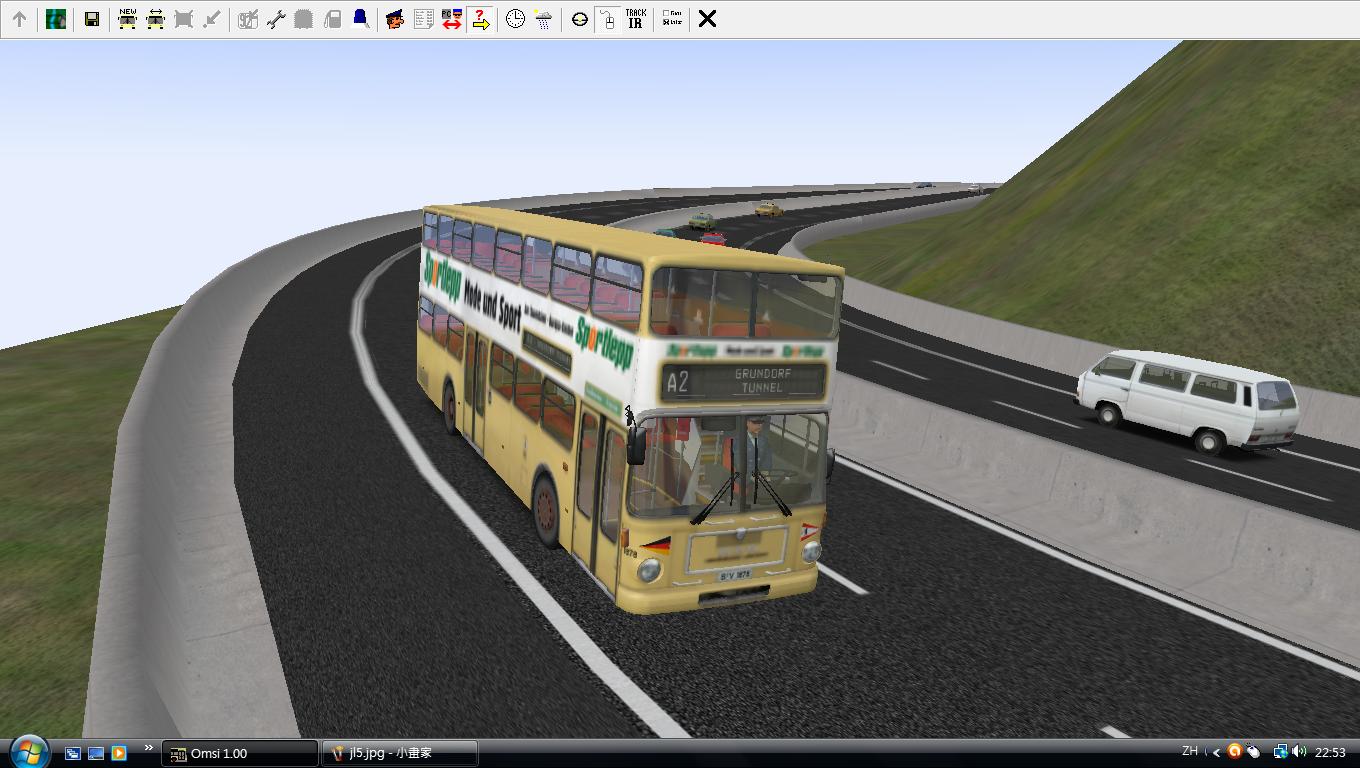Screen dimensions: 1360x768
Task: Open the map globe icon
Action: (x=56, y=19)
